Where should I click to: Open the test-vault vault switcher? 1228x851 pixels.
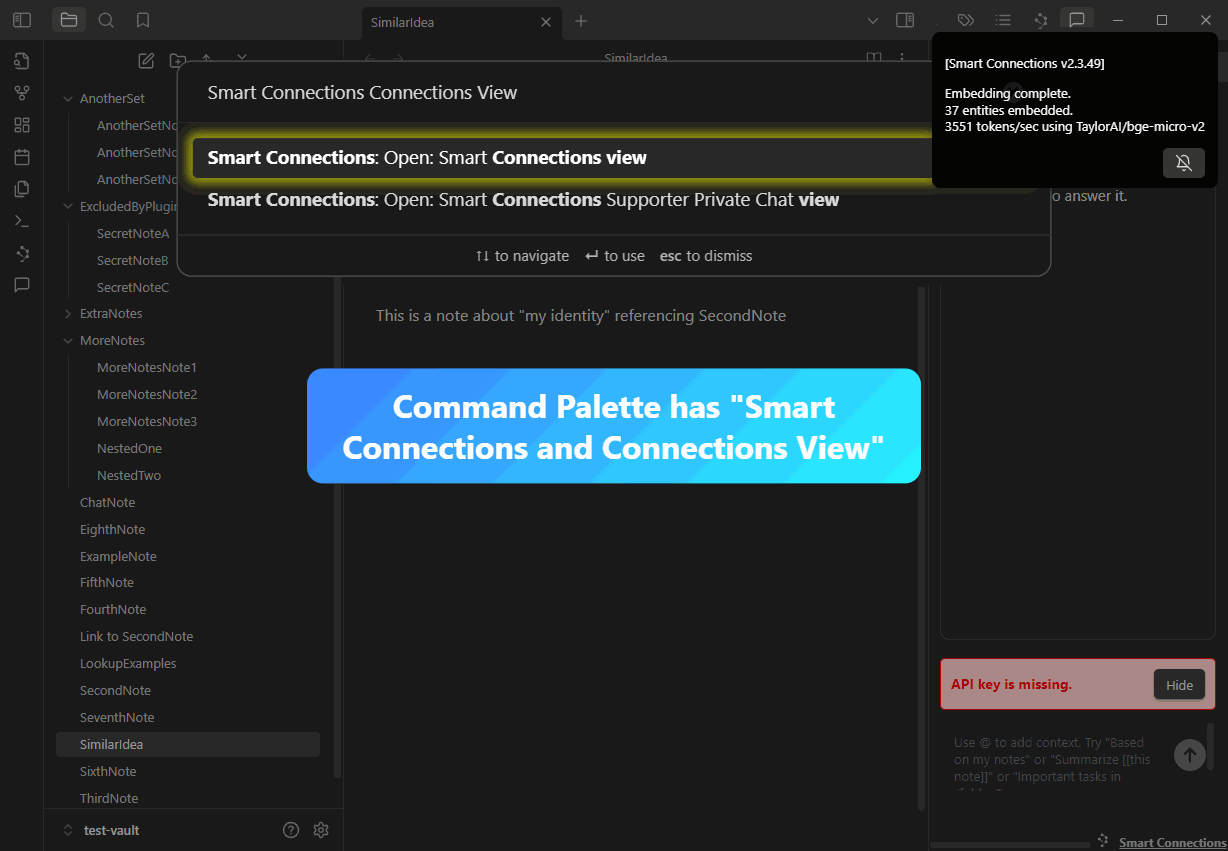(x=101, y=830)
